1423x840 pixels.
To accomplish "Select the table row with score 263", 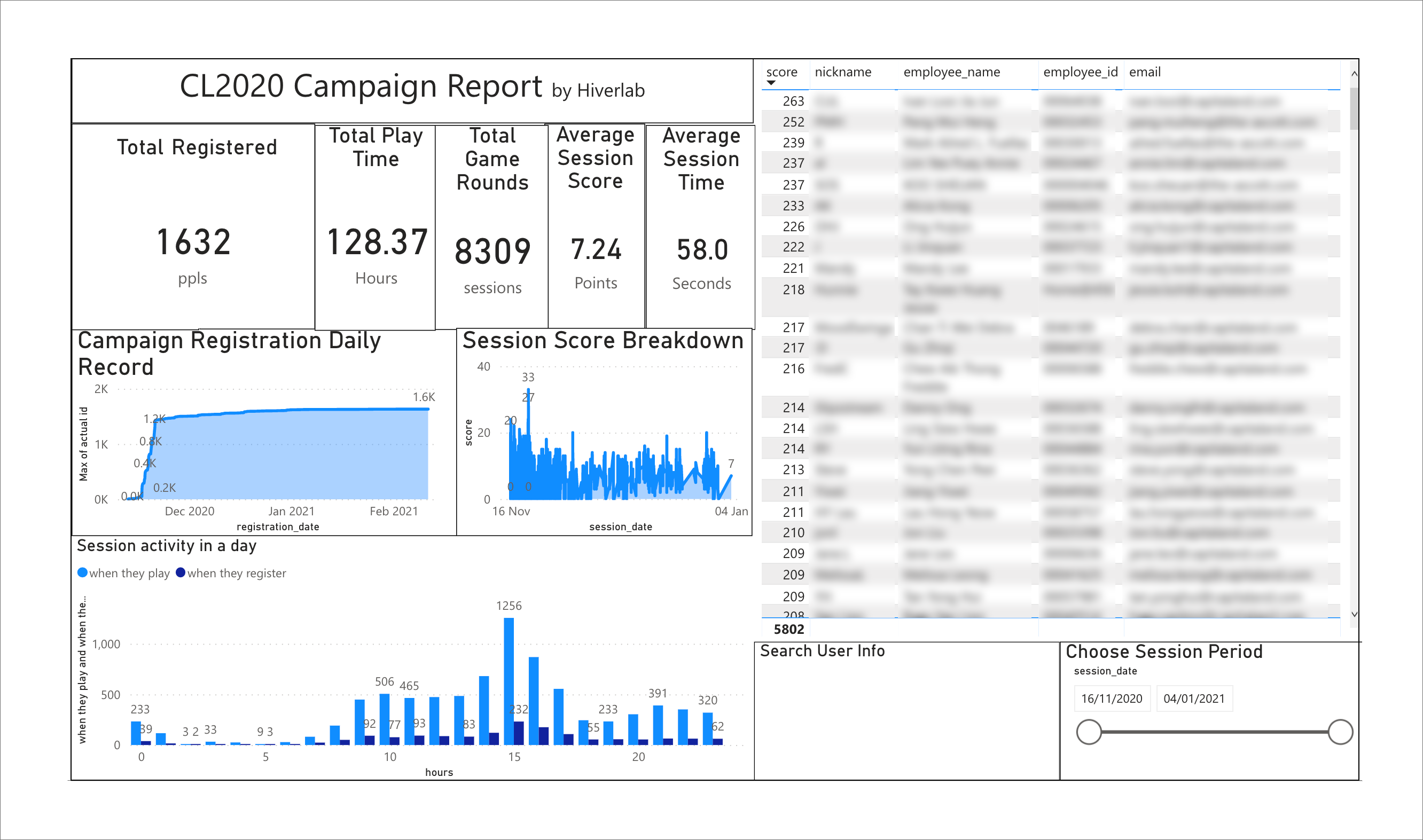I will click(793, 101).
